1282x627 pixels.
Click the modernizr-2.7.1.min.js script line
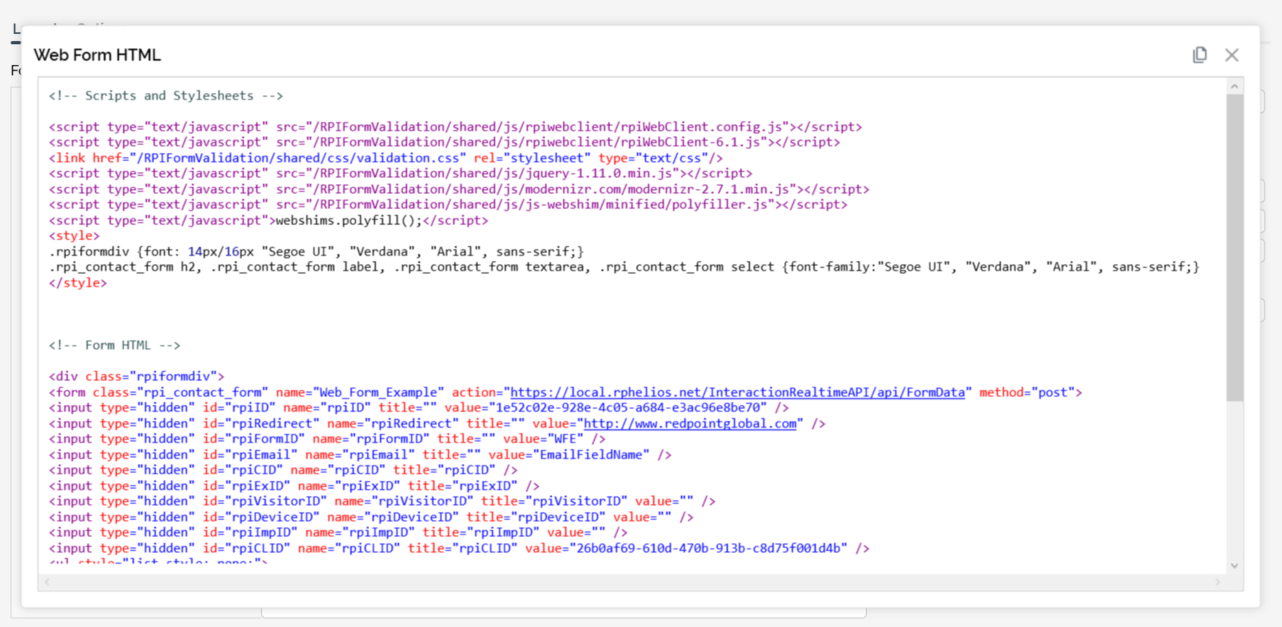pos(460,189)
